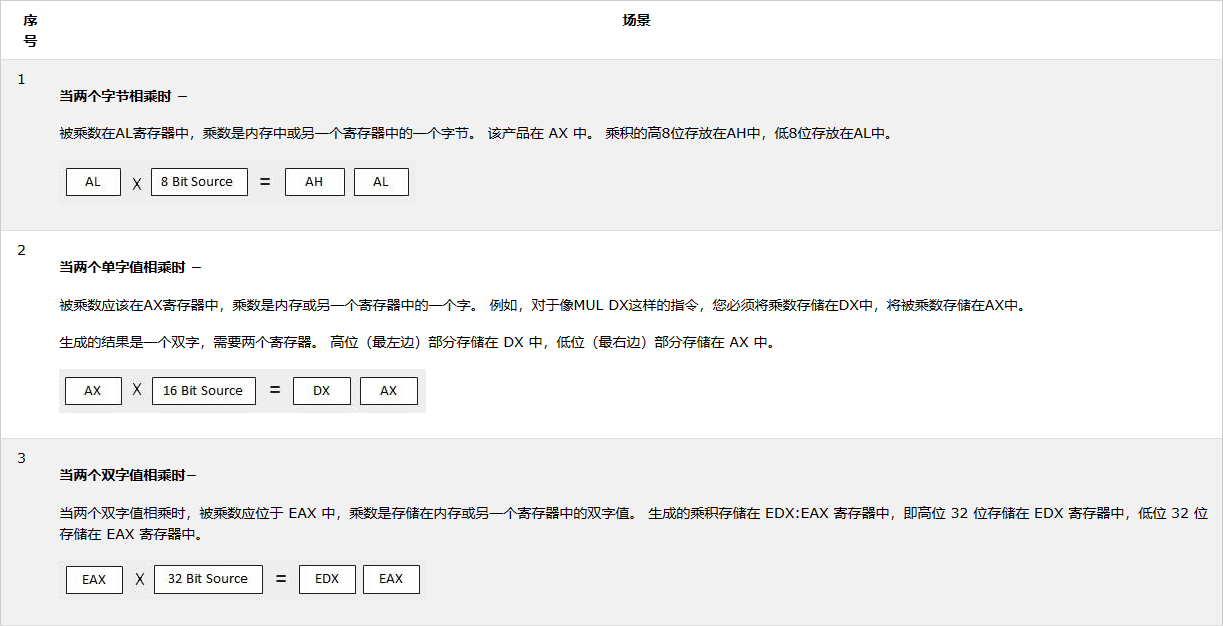Click the 16 Bit Source box
Image resolution: width=1223 pixels, height=626 pixels.
203,391
